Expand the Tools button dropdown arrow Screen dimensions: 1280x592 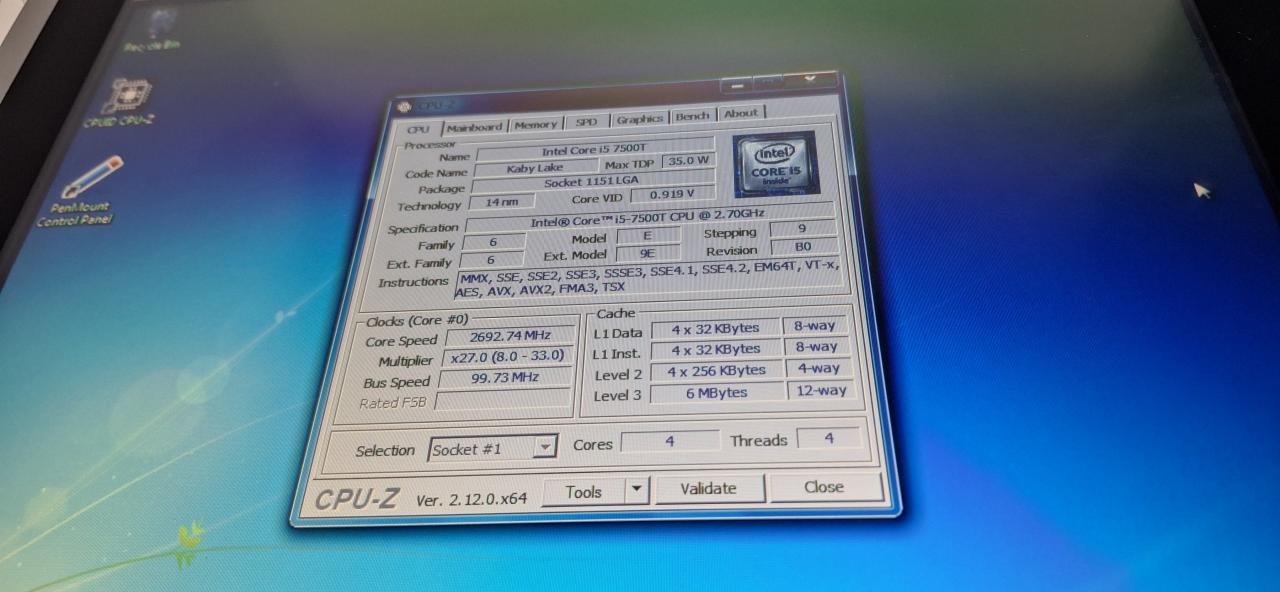tap(637, 490)
